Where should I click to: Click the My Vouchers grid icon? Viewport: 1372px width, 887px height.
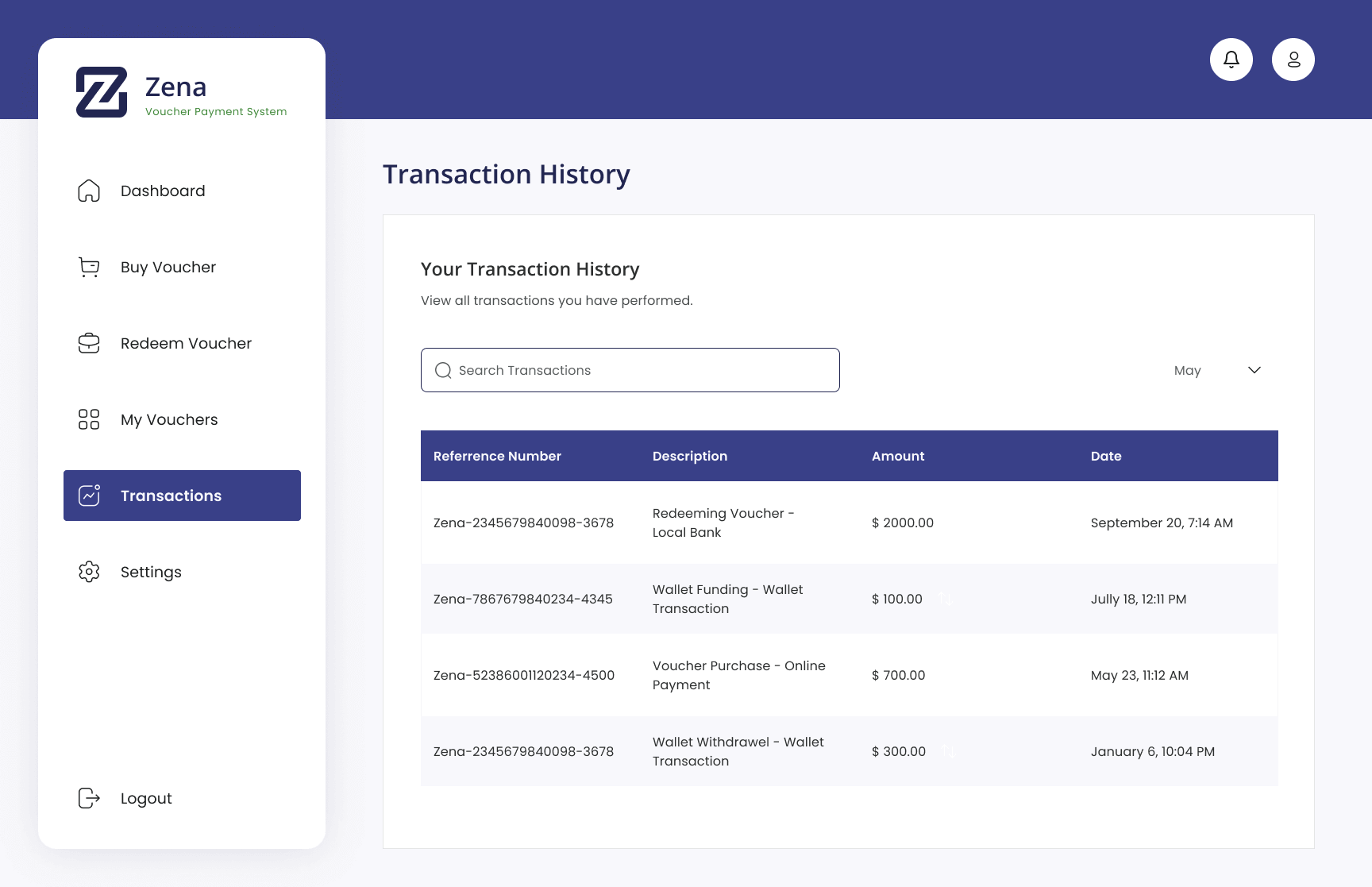(x=89, y=419)
